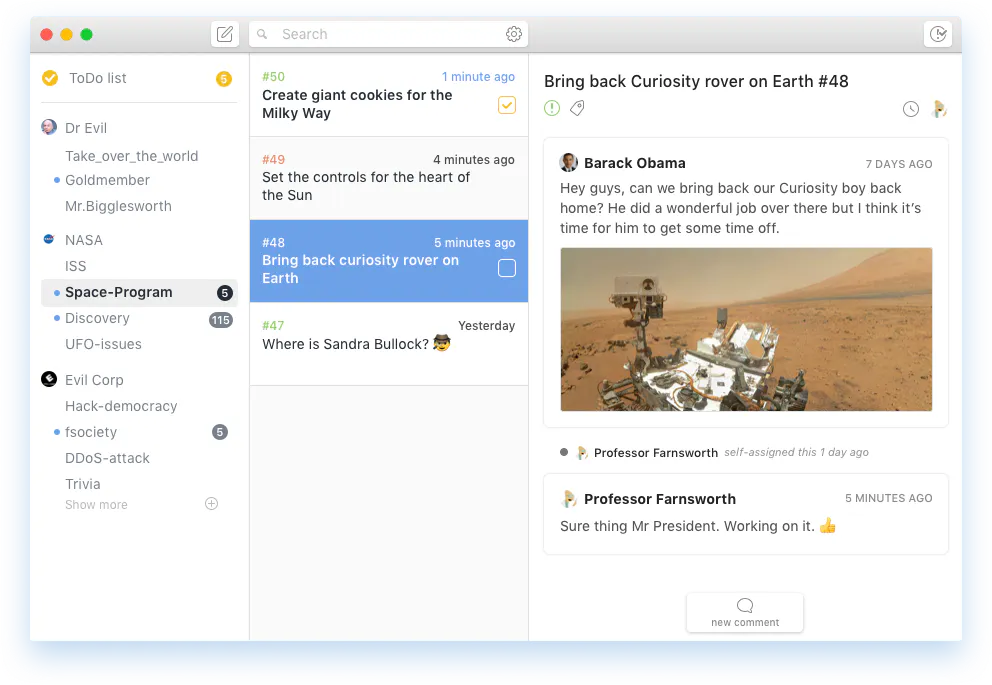Click the badge 5 on ToDo list
This screenshot has width=992, height=685.
click(223, 78)
